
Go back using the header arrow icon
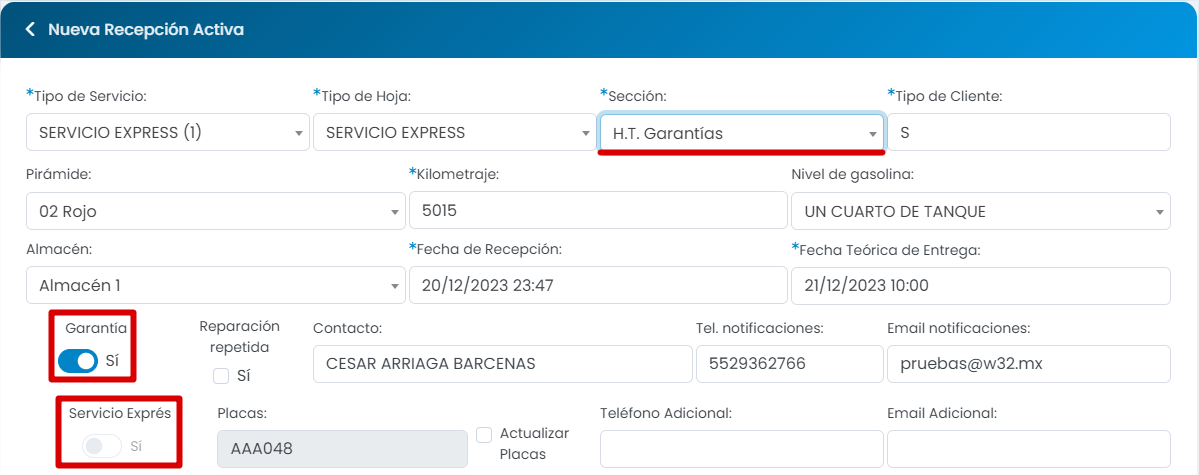click(31, 30)
